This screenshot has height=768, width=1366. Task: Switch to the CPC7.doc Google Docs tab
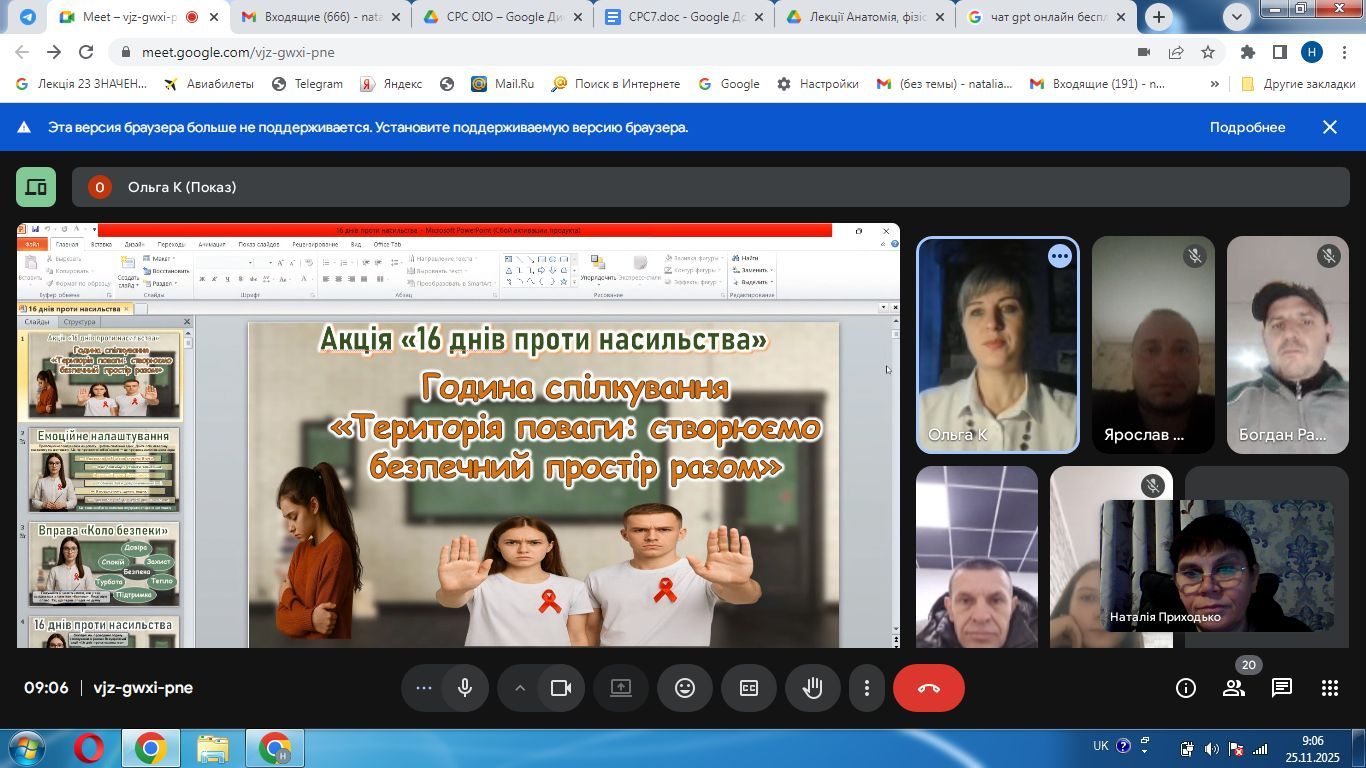pyautogui.click(x=684, y=17)
